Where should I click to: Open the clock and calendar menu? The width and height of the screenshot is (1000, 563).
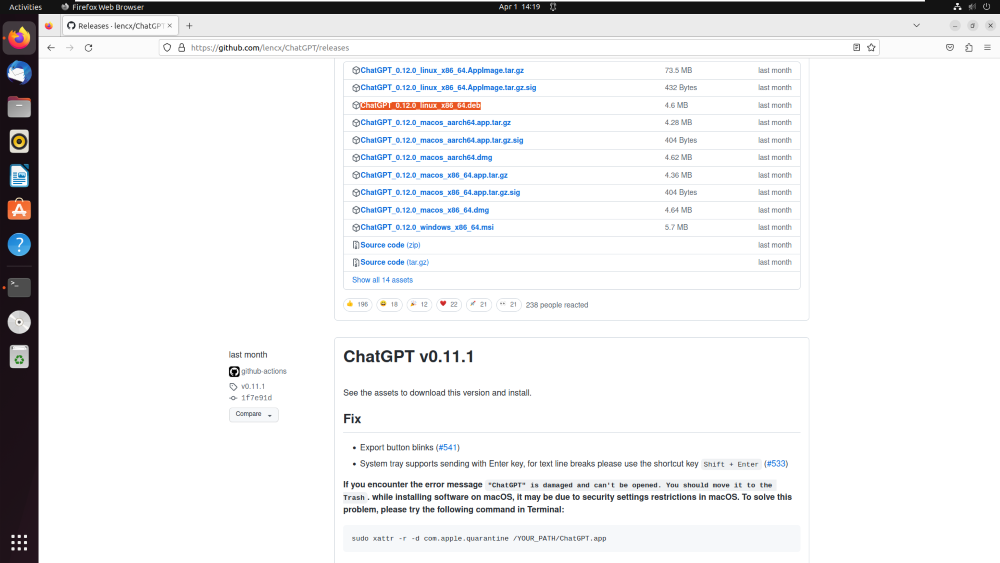coord(519,7)
